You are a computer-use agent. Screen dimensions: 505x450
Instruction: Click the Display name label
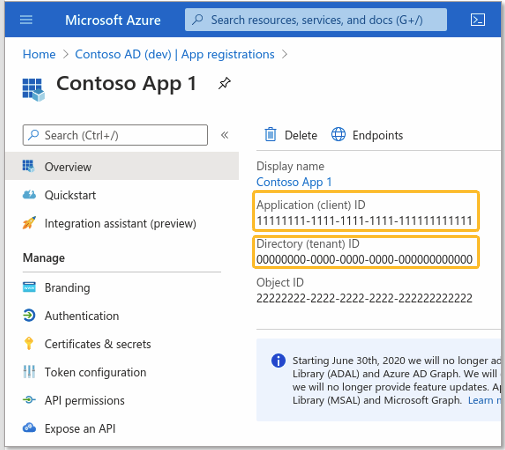click(290, 166)
